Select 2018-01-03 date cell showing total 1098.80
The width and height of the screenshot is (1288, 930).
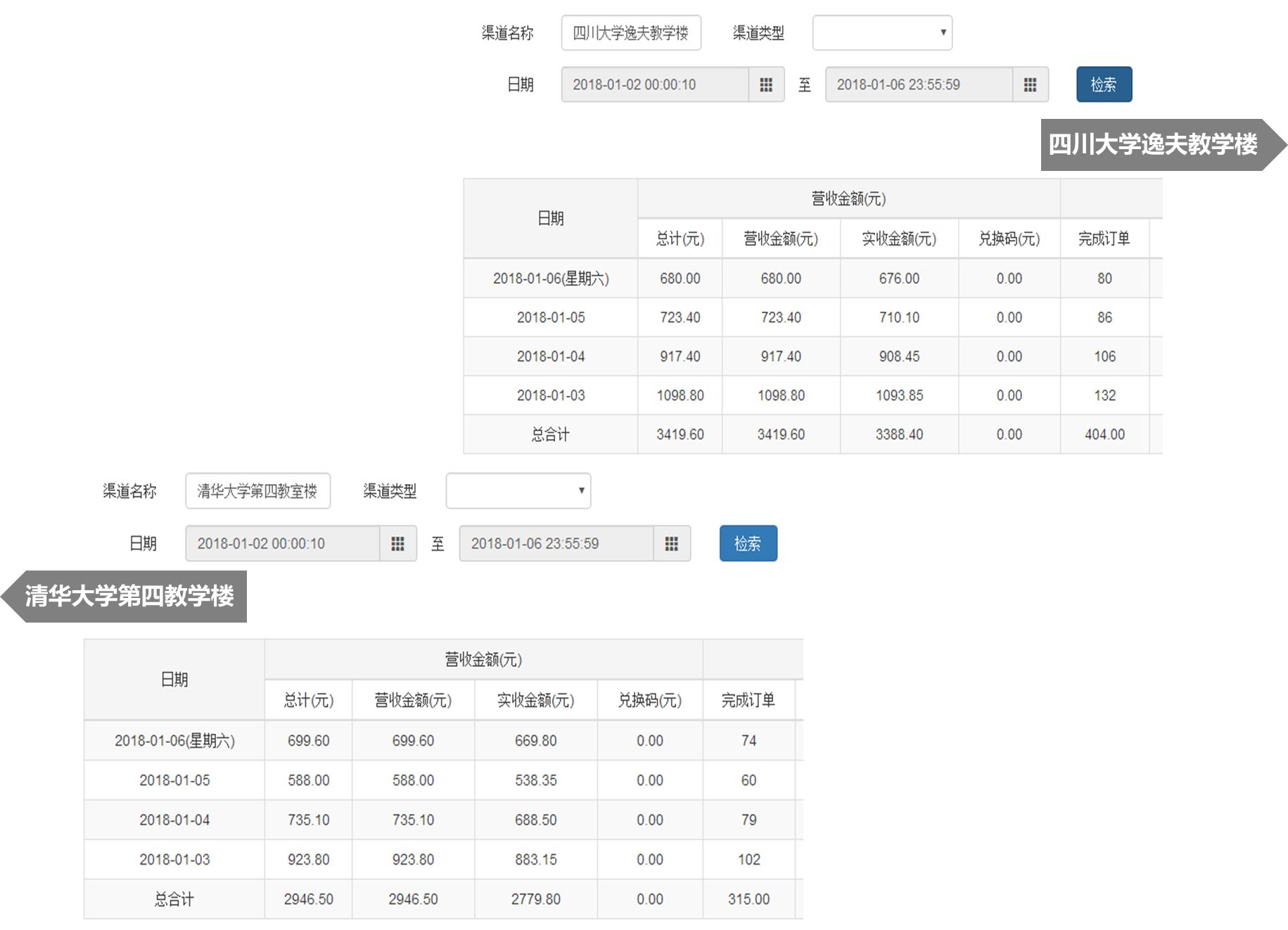pyautogui.click(x=551, y=395)
